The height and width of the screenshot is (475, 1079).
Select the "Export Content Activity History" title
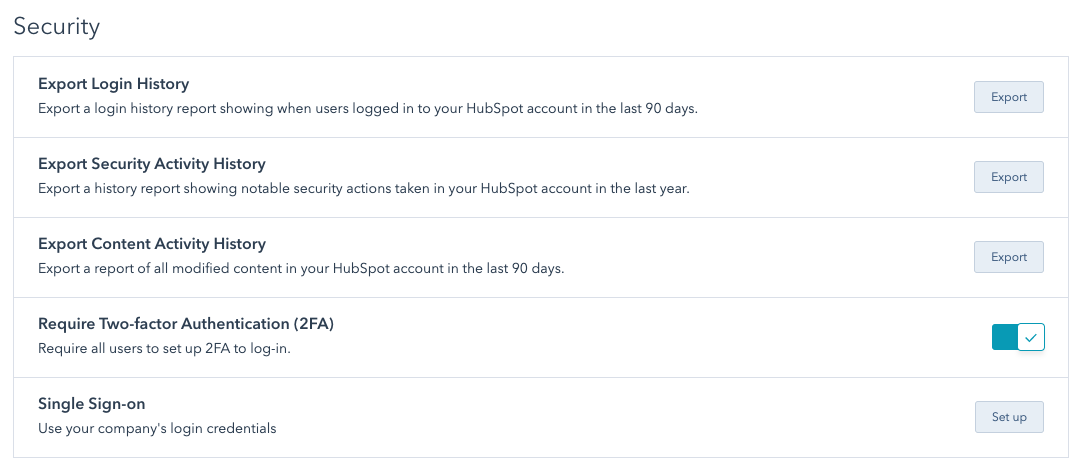click(151, 244)
